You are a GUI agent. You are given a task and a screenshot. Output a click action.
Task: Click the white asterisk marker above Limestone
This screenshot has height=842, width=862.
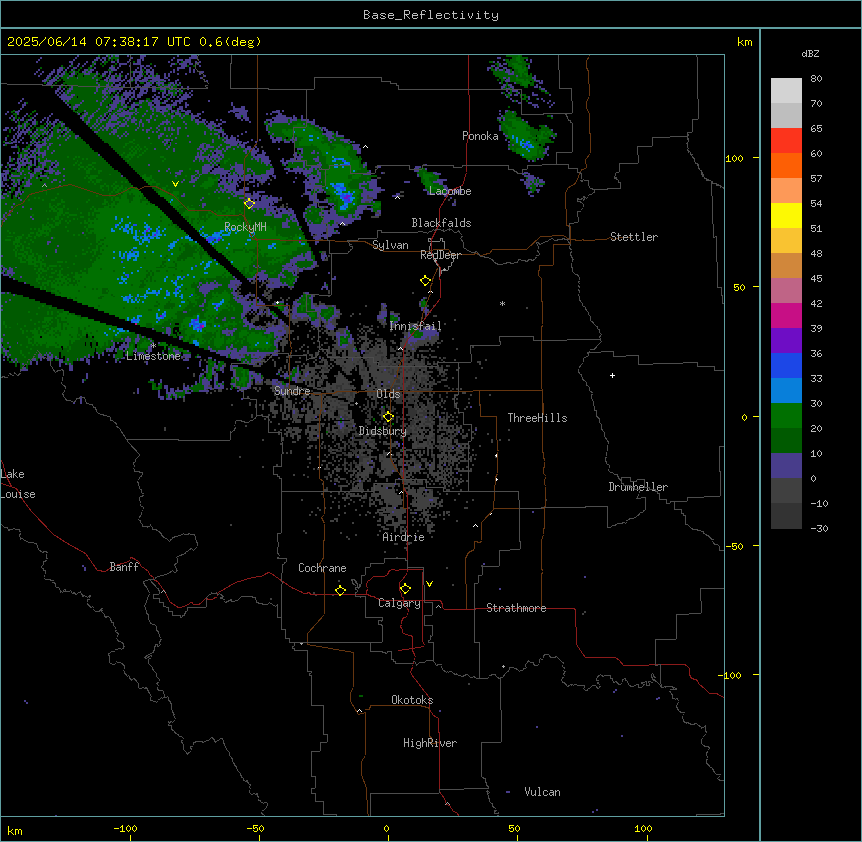coord(153,345)
